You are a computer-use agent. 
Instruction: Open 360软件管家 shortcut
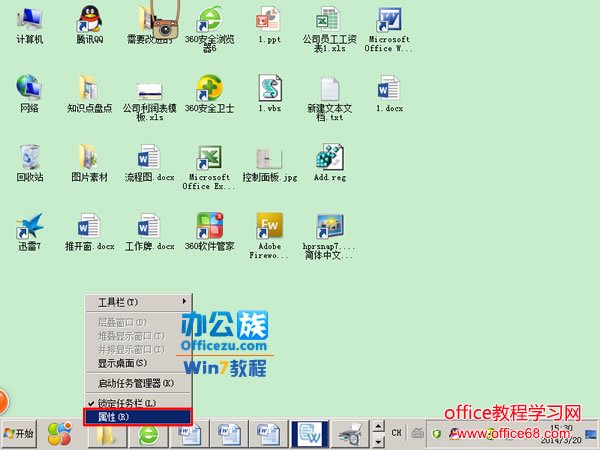point(209,232)
